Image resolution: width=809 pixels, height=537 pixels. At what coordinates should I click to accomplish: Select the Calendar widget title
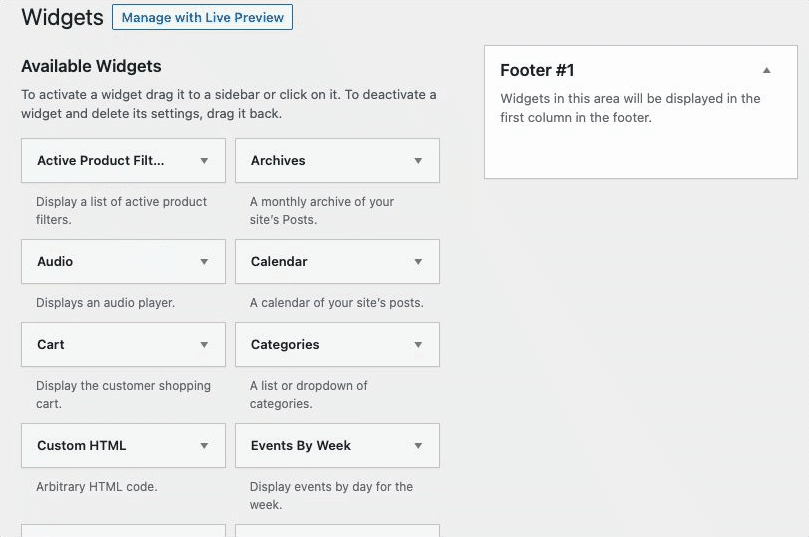point(279,262)
